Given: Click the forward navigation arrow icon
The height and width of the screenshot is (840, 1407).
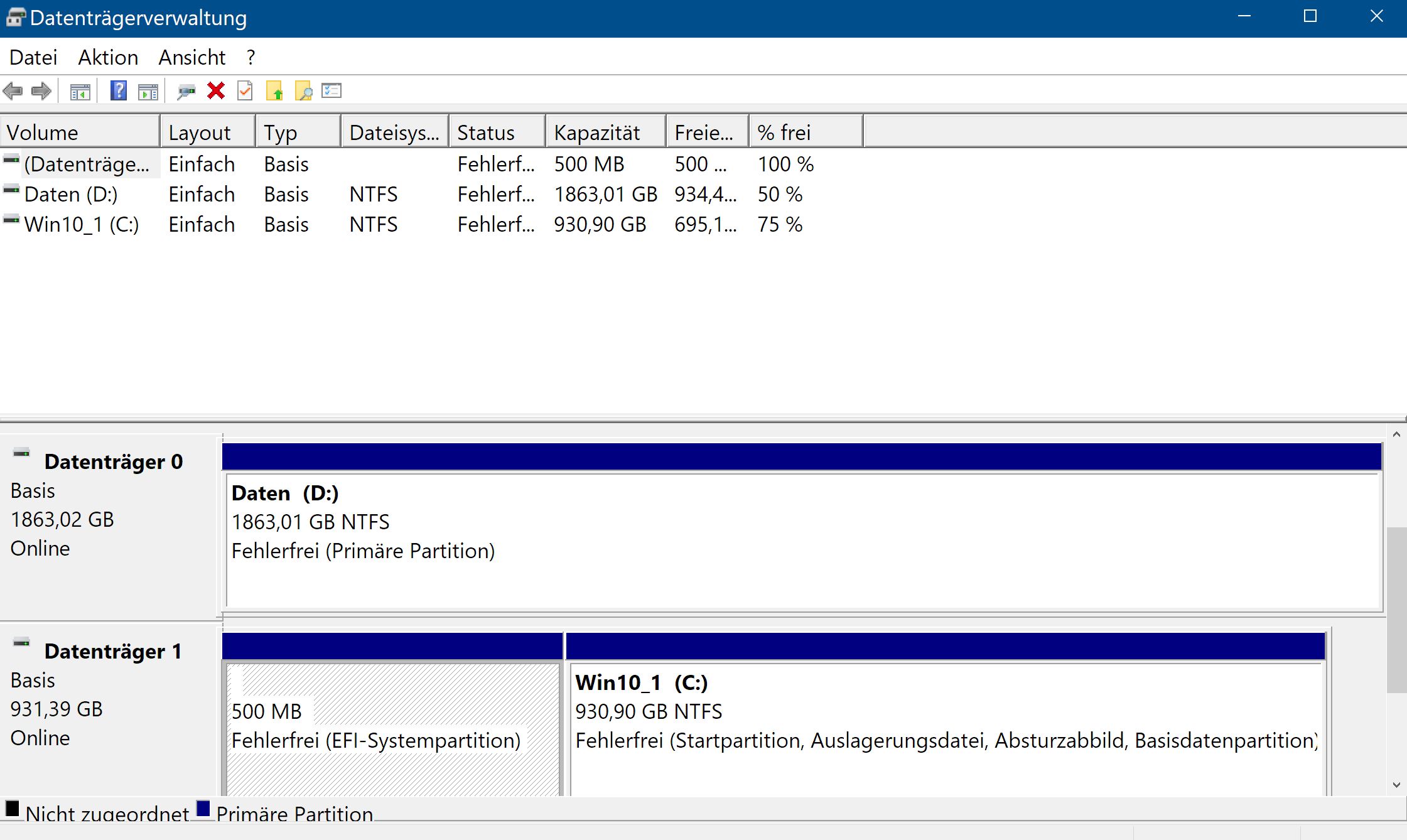Looking at the screenshot, I should pyautogui.click(x=41, y=91).
